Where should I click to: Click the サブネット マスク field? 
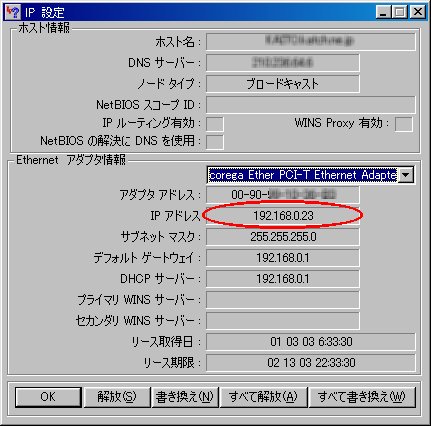coord(283,237)
